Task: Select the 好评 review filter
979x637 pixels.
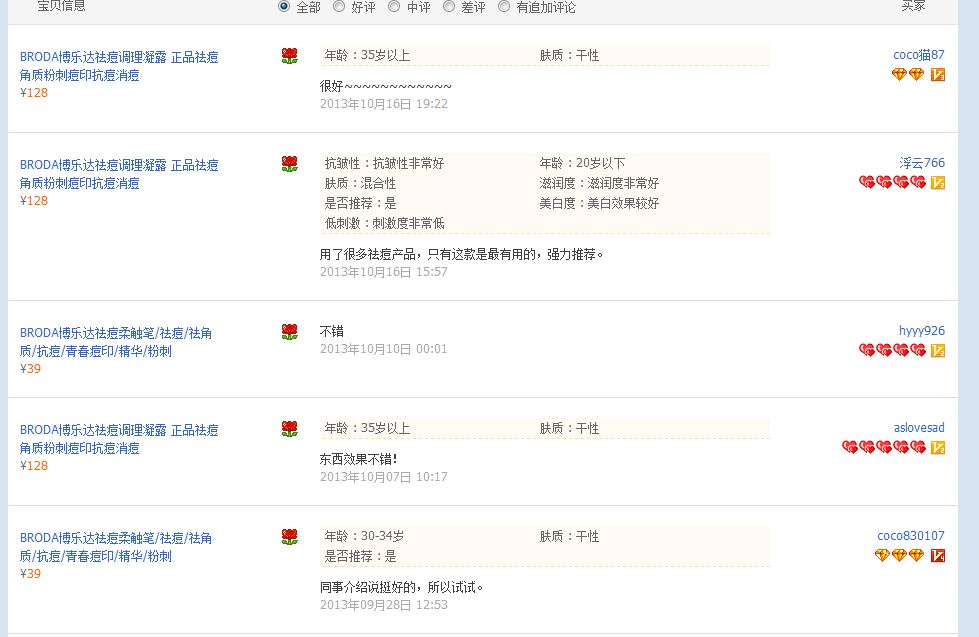Action: [339, 6]
